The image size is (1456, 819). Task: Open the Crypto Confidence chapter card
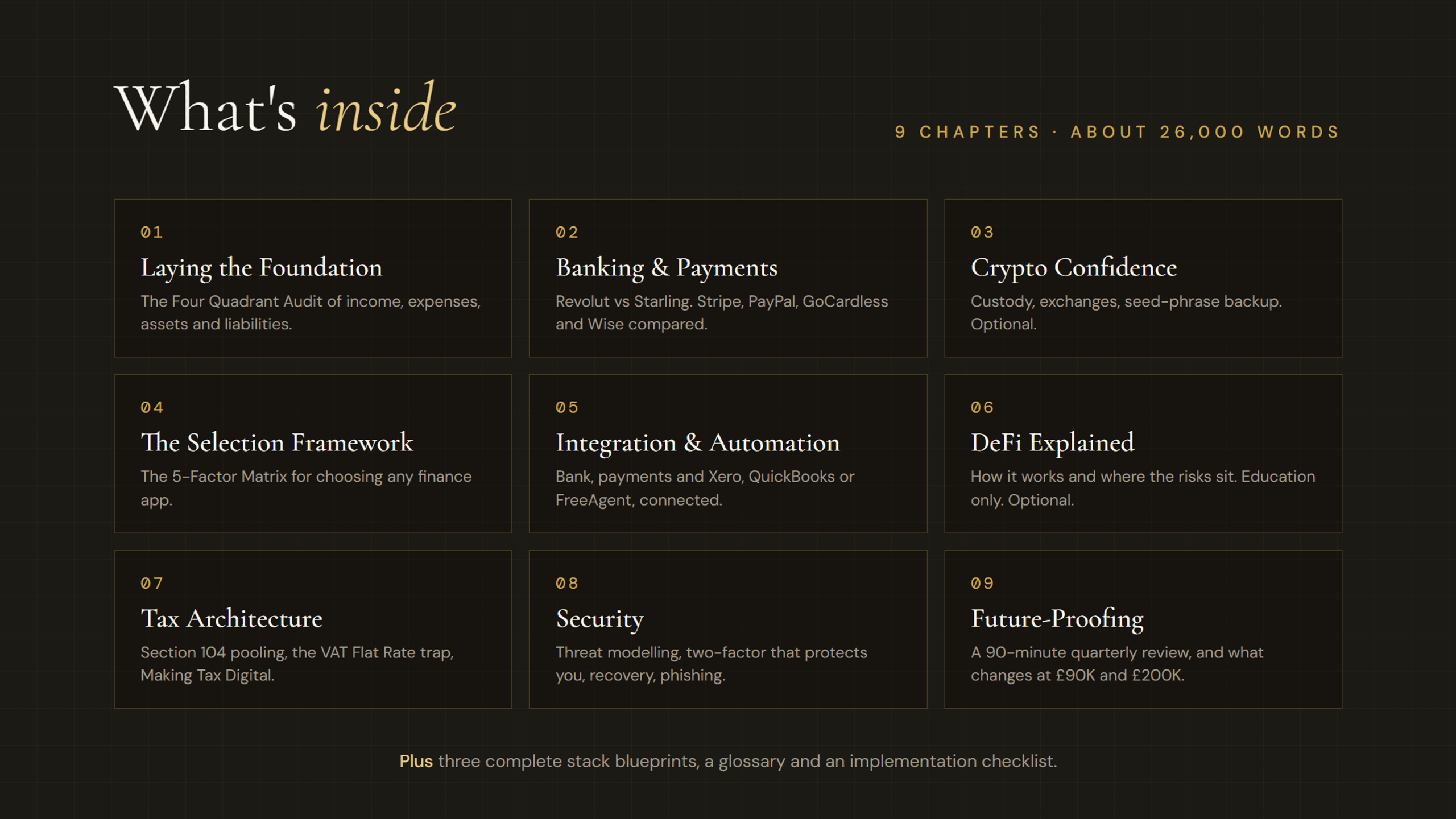(x=1143, y=278)
